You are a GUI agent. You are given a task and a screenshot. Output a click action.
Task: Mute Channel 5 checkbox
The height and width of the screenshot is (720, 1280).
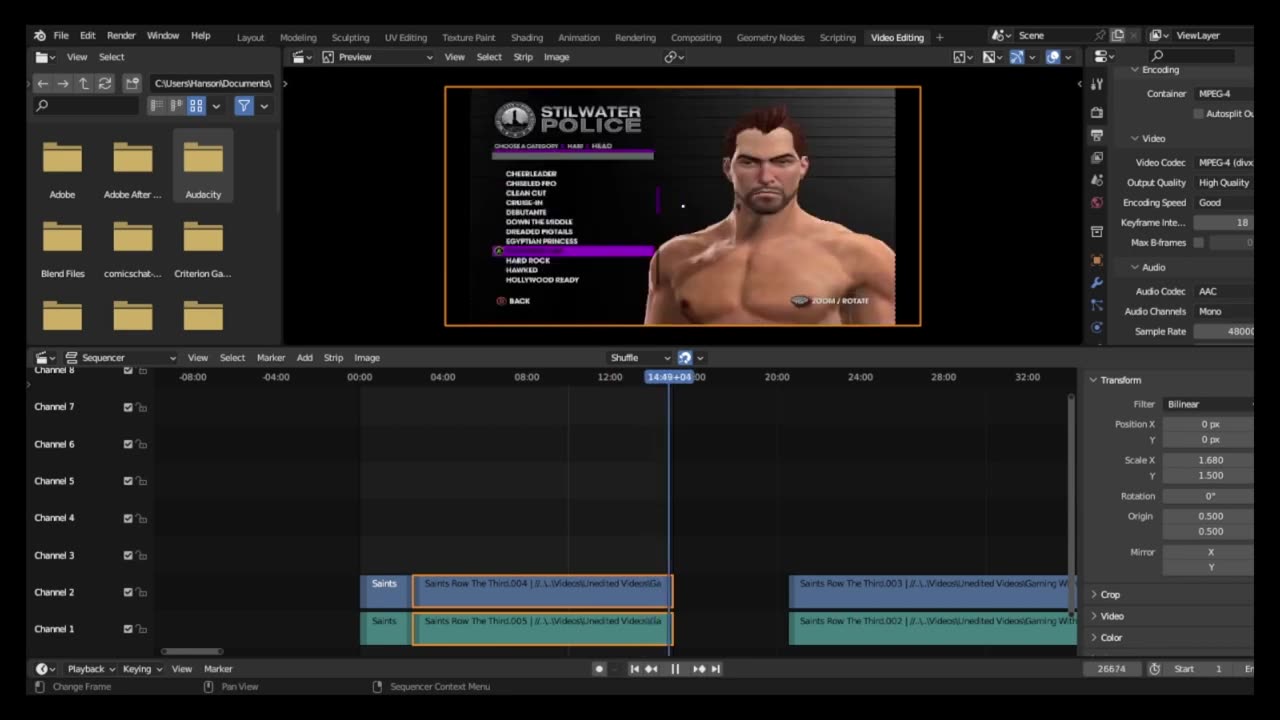pos(128,481)
